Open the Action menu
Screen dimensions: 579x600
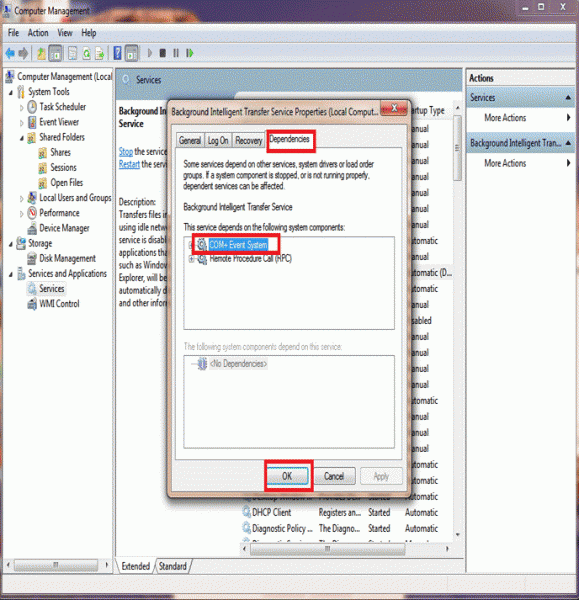pyautogui.click(x=38, y=33)
